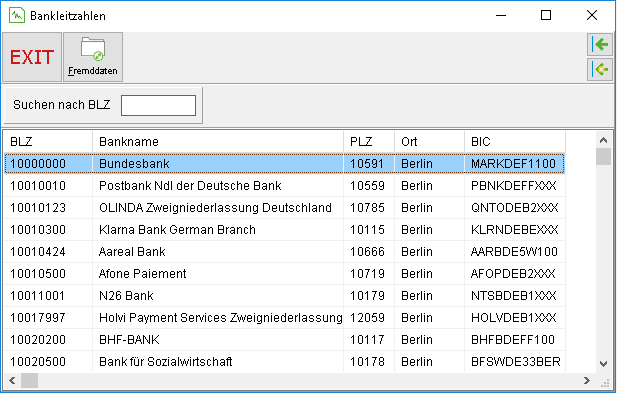Select BIC cell MARKDEF1100

[514, 164]
